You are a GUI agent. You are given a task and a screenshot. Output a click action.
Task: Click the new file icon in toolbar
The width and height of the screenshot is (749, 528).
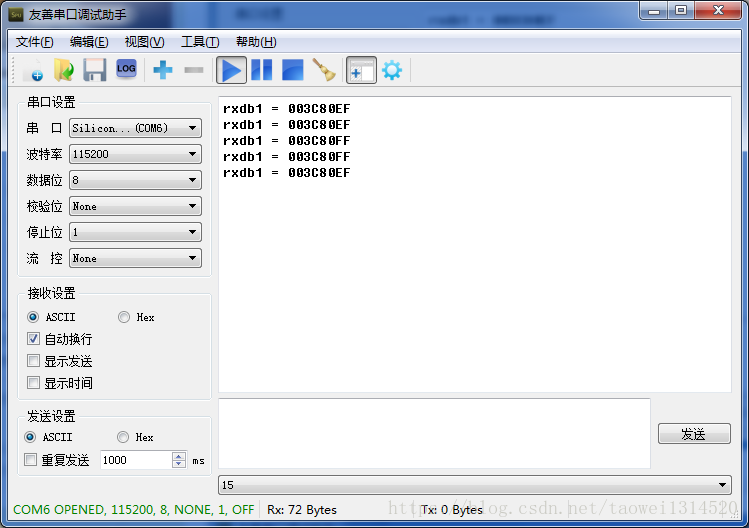33,70
